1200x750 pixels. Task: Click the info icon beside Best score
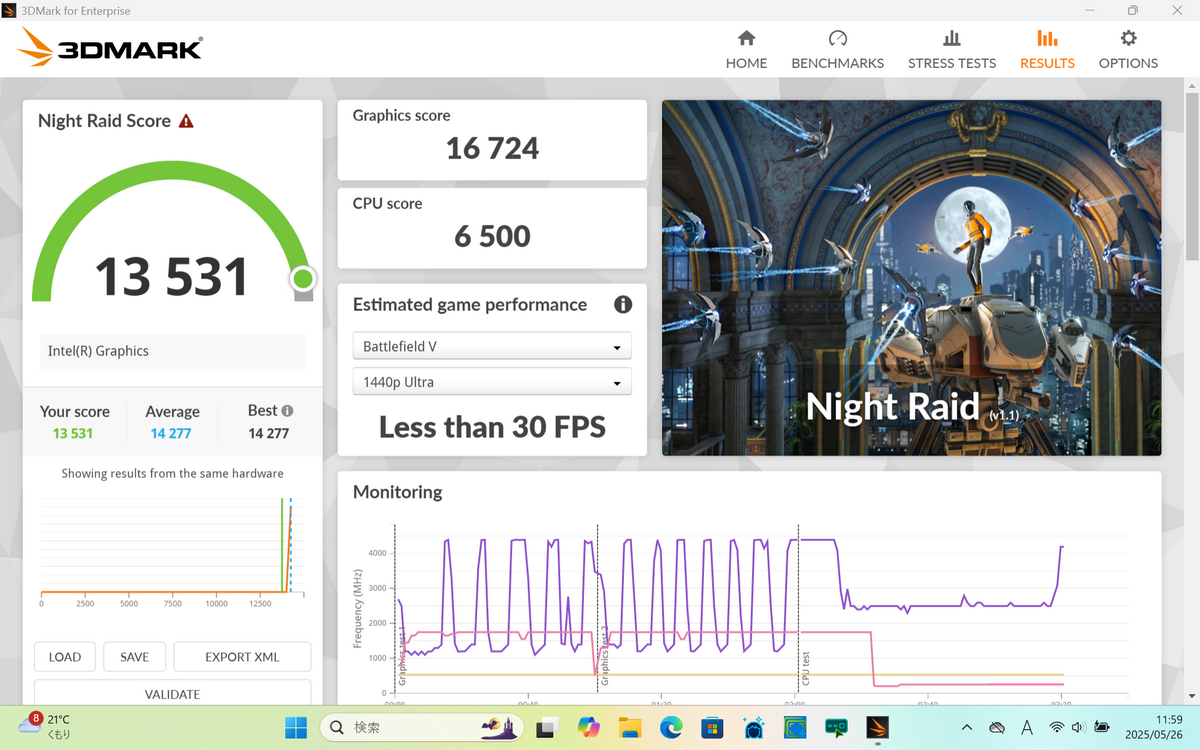[288, 411]
